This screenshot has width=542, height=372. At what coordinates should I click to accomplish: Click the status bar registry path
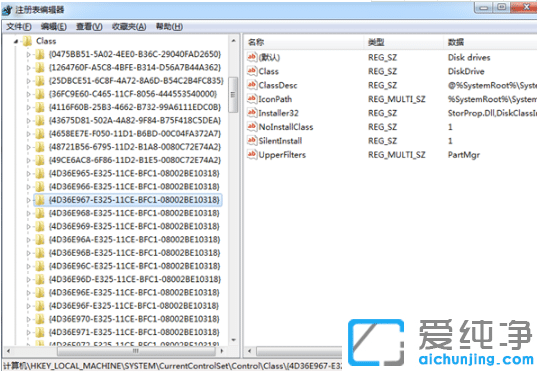tap(172, 365)
